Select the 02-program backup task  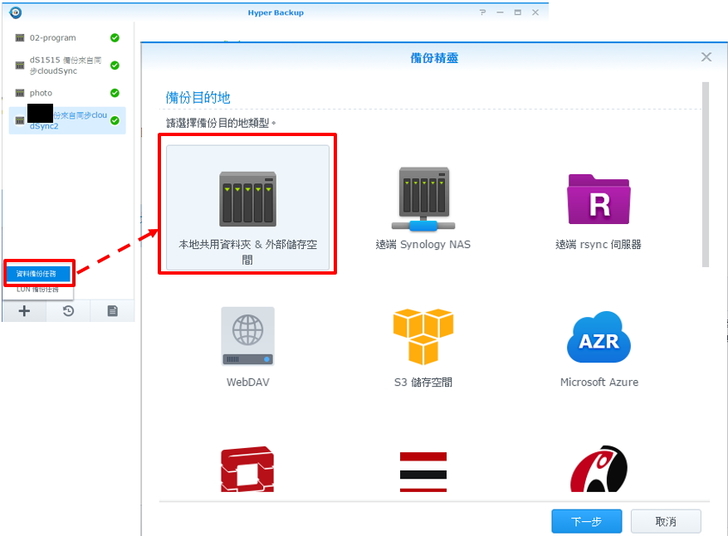click(67, 38)
